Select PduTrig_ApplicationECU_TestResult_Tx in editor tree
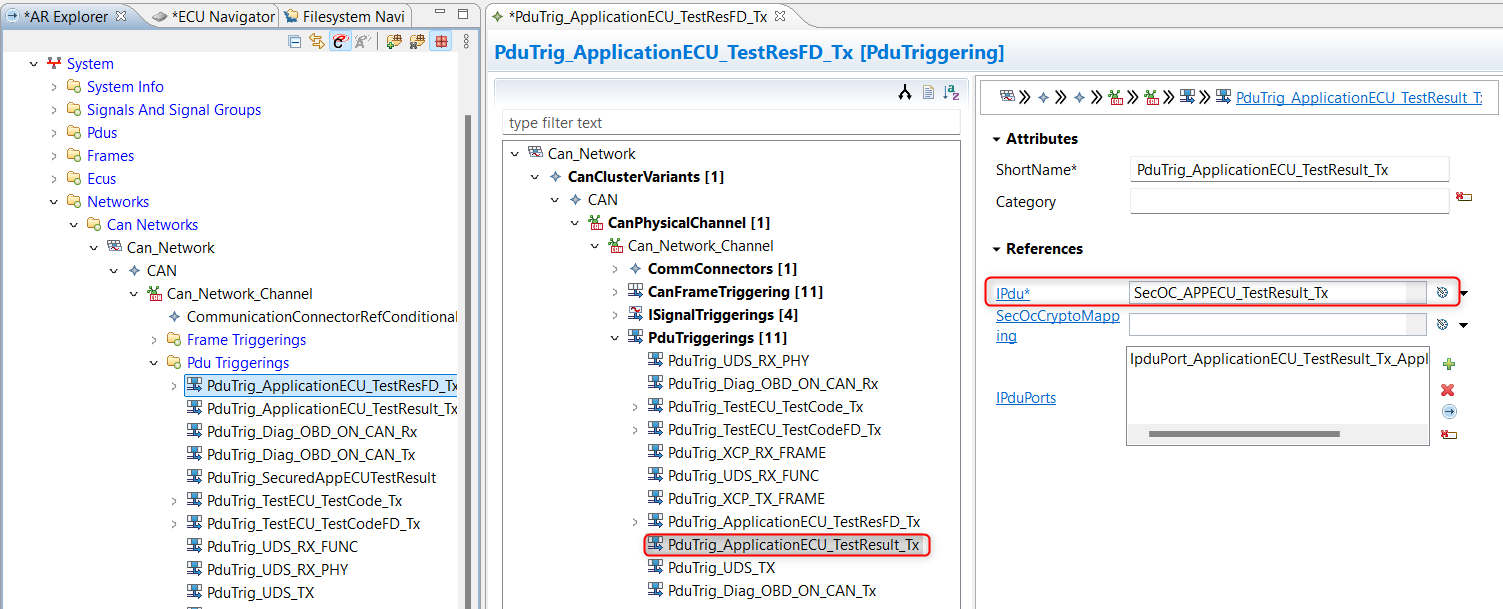 click(x=793, y=545)
